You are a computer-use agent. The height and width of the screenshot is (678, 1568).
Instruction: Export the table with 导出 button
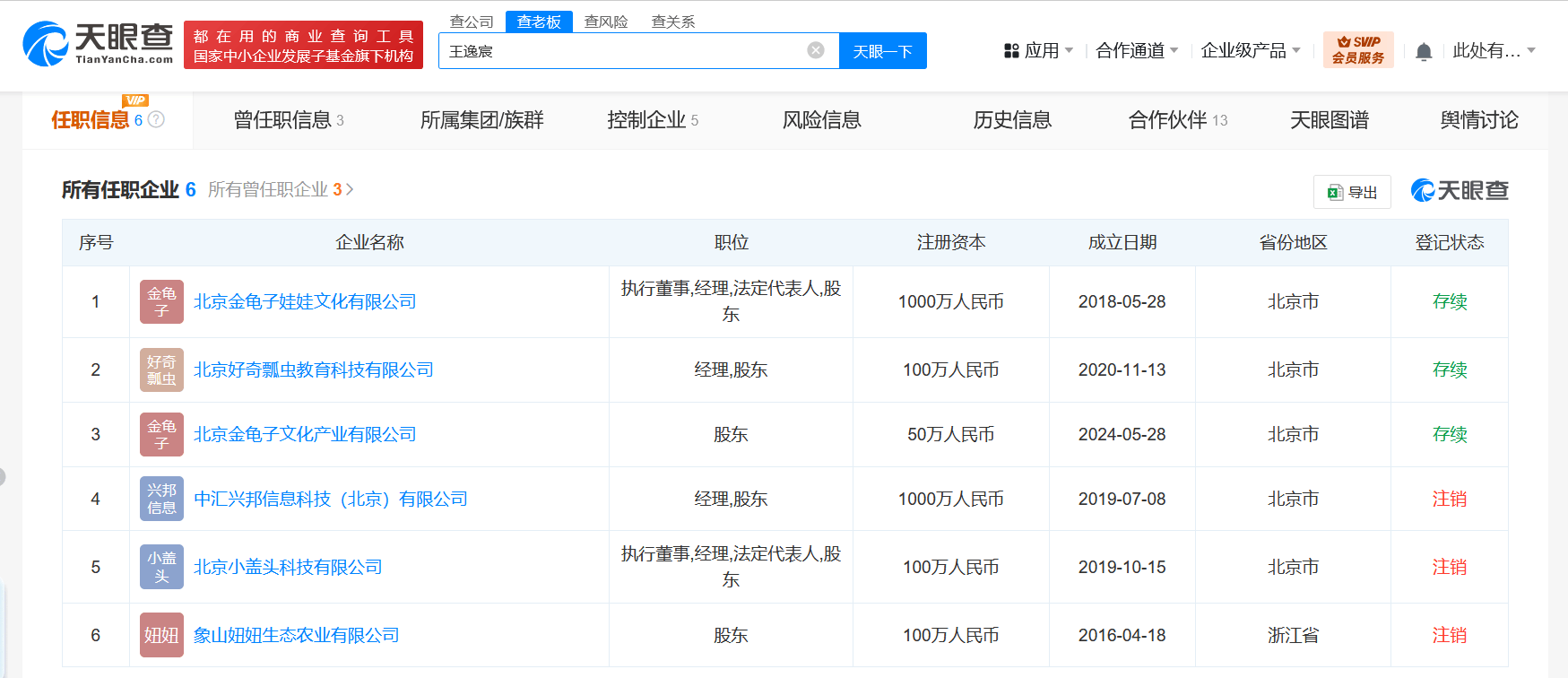coord(1352,192)
